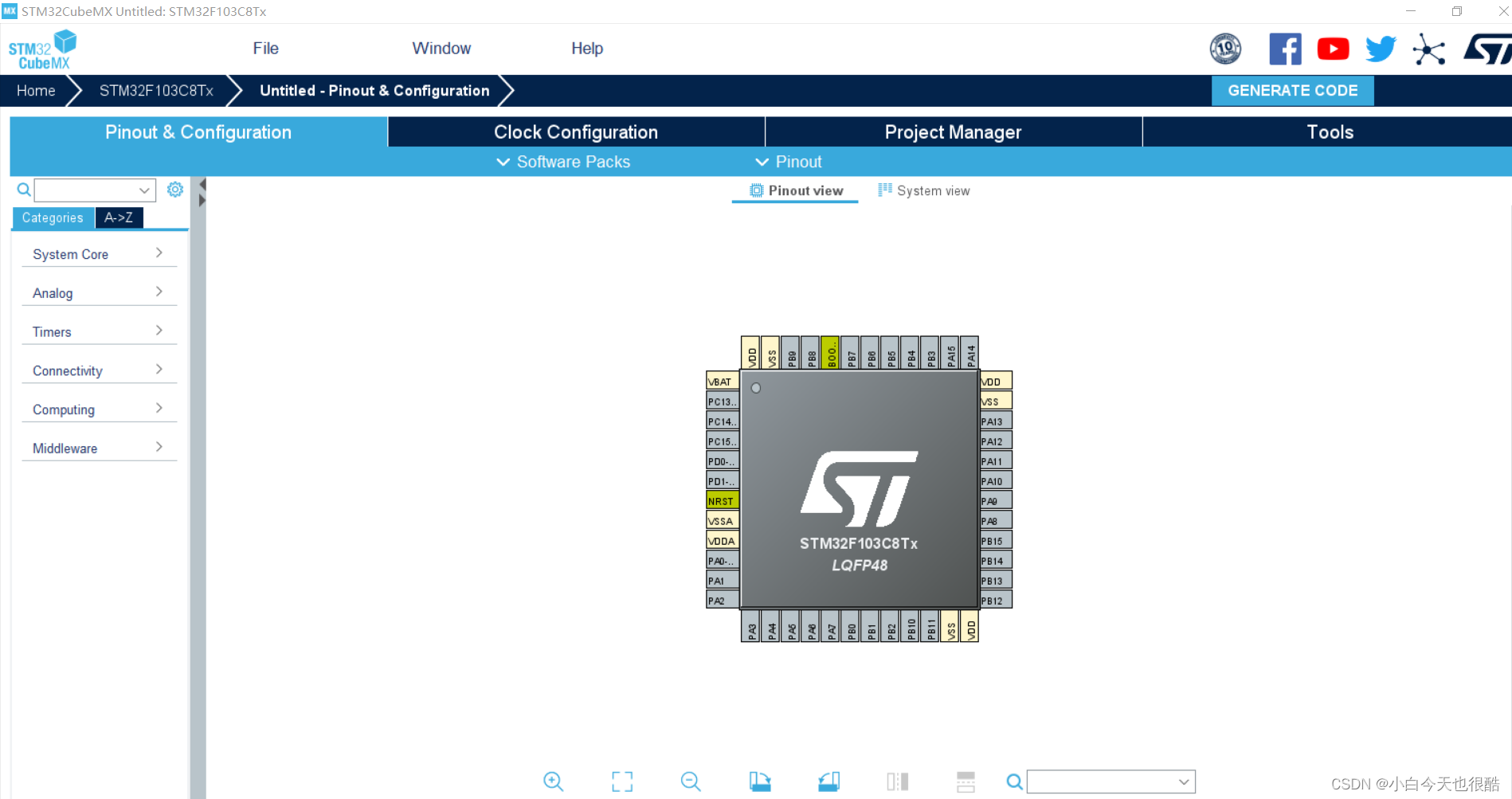Rotate the chip counterclockwise
Viewport: 1512px width, 799px height.
tap(828, 781)
